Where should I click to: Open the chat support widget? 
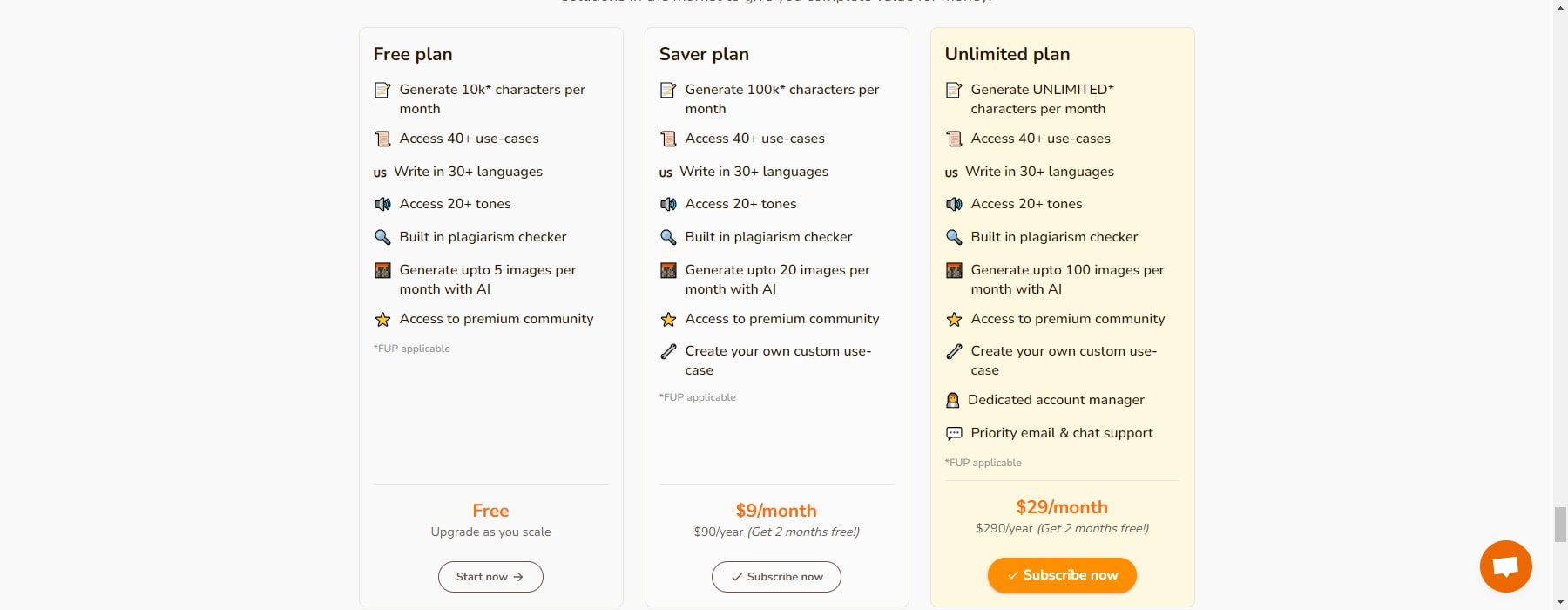pos(1506,566)
